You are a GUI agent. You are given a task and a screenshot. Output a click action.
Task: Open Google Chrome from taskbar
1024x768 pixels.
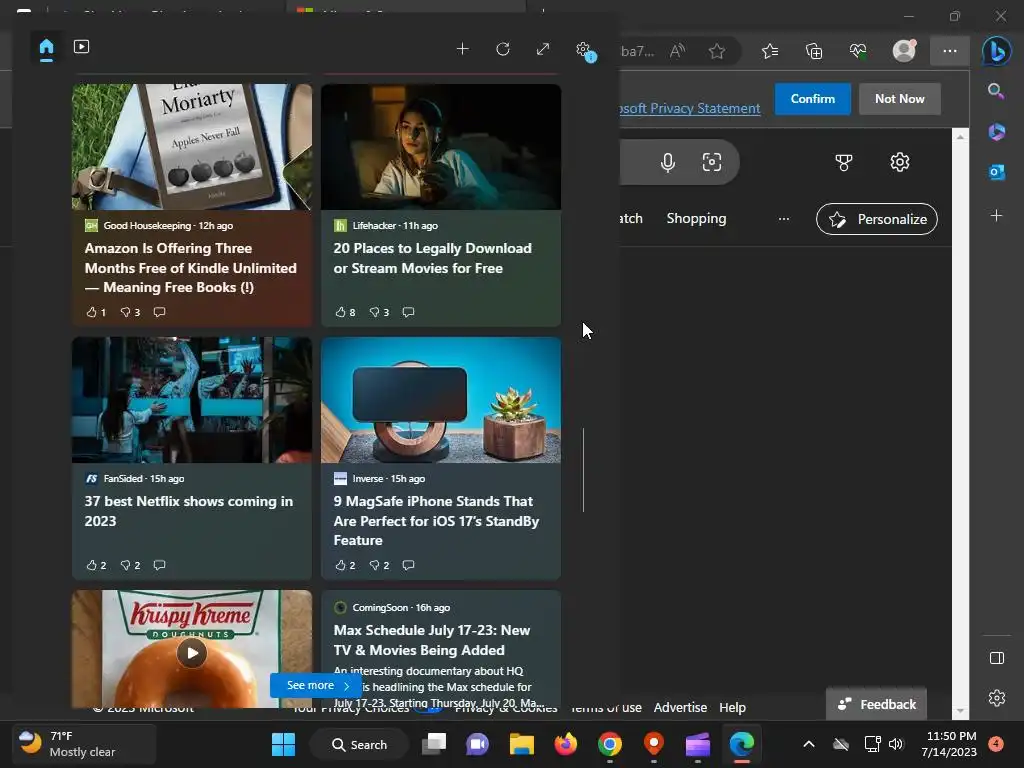[609, 744]
